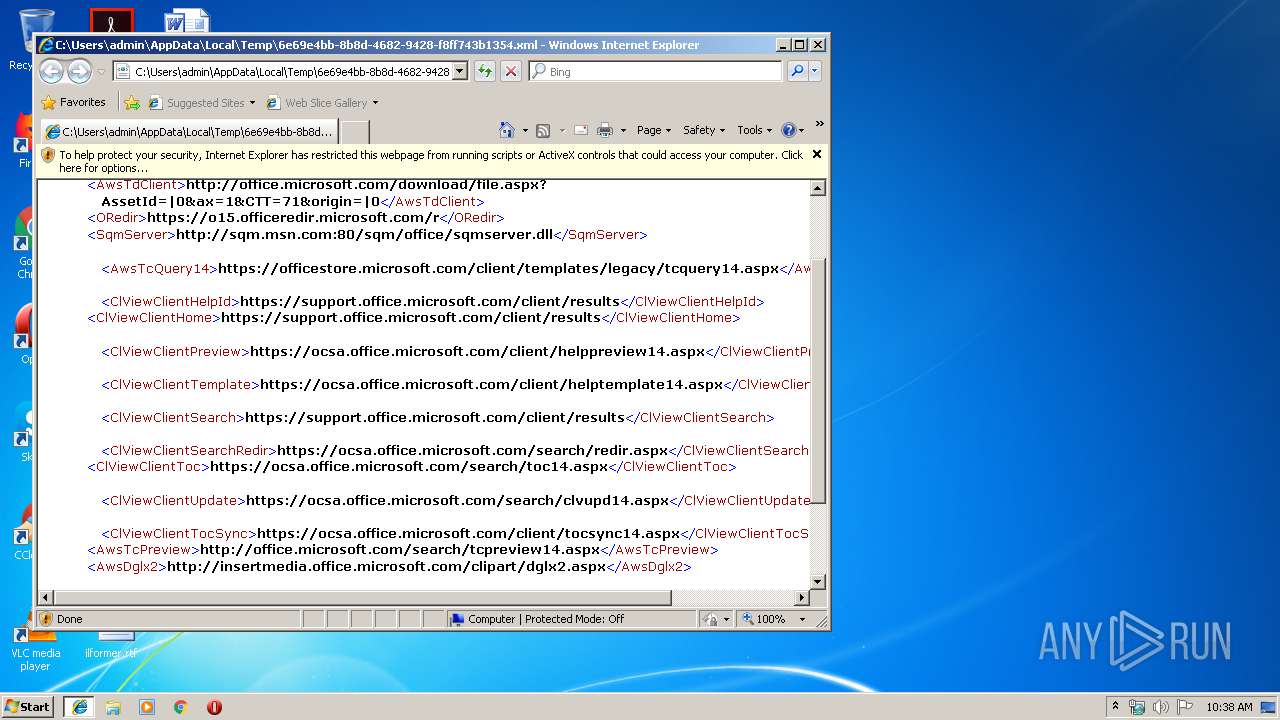The height and width of the screenshot is (720, 1280).
Task: Click the helptemplate14.aspx URL line
Action: 491,384
